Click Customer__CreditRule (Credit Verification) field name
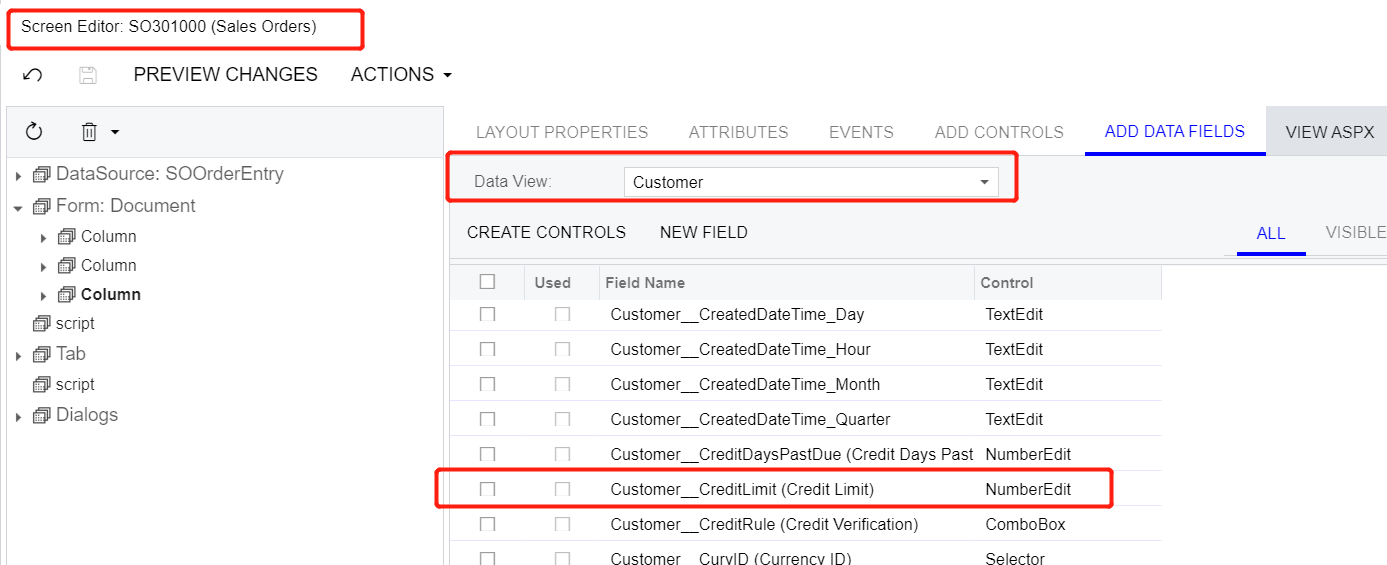 point(764,524)
